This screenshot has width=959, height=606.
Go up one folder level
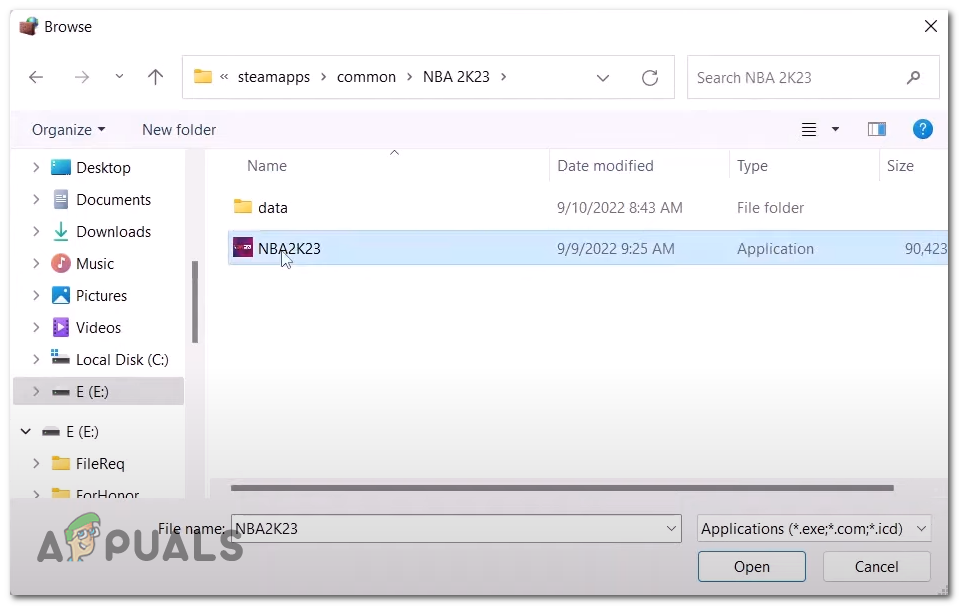click(155, 77)
